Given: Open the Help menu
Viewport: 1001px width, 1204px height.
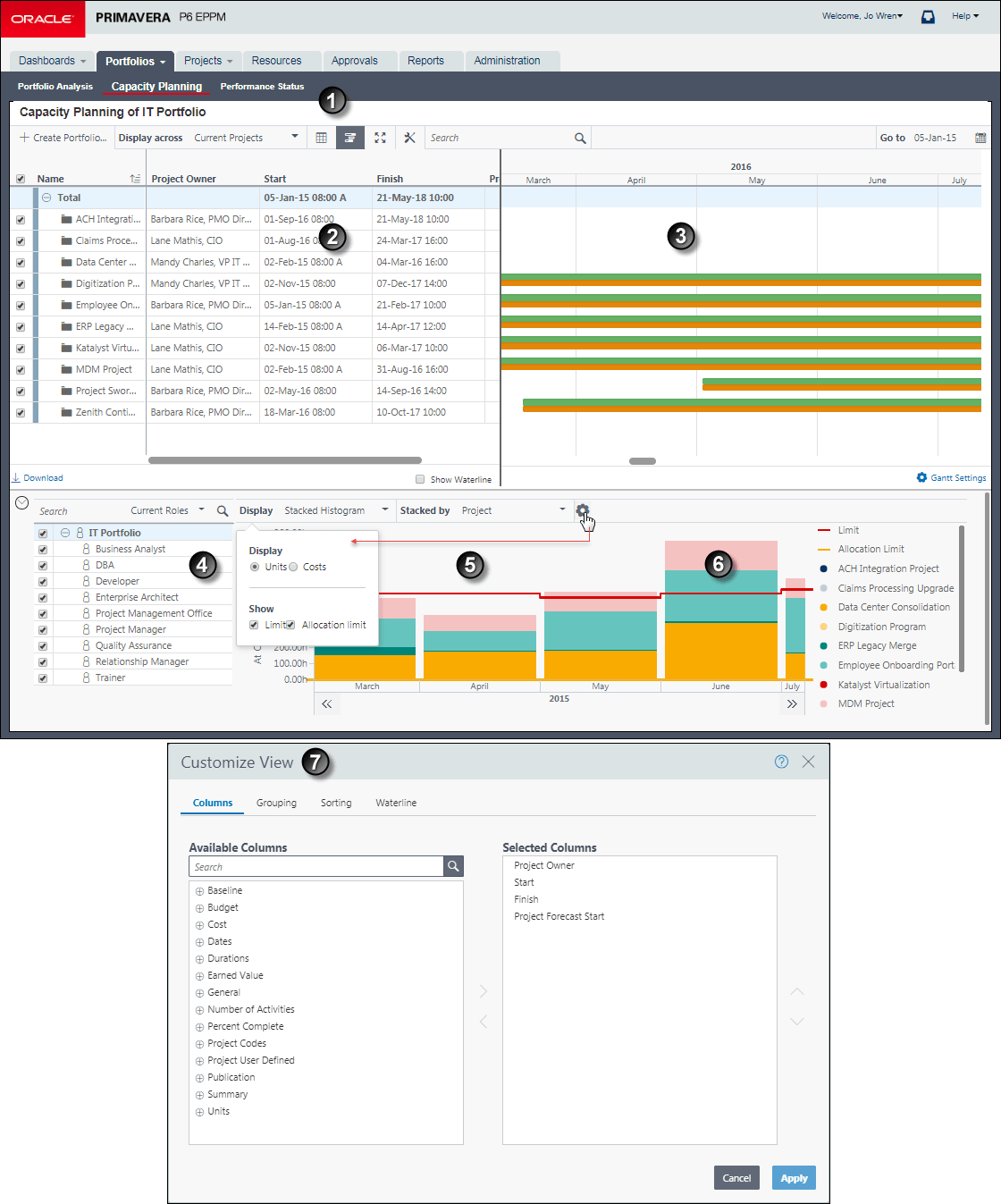Looking at the screenshot, I should coord(965,16).
